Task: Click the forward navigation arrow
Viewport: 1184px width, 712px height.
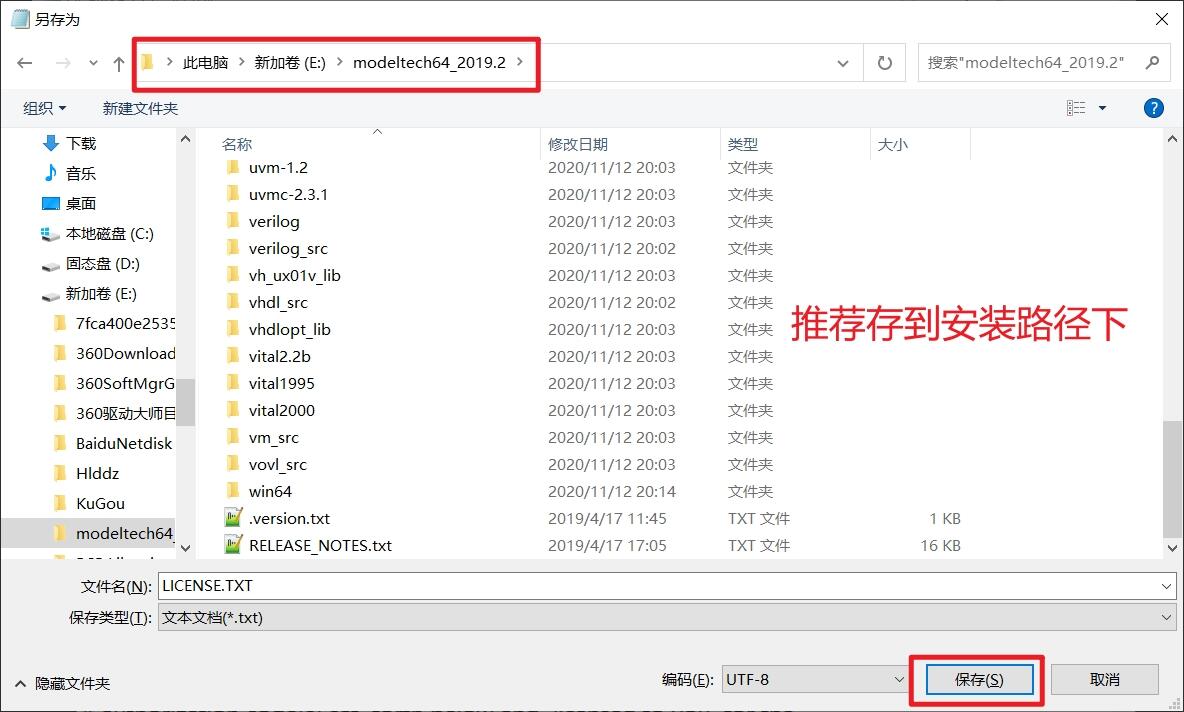Action: click(x=63, y=63)
